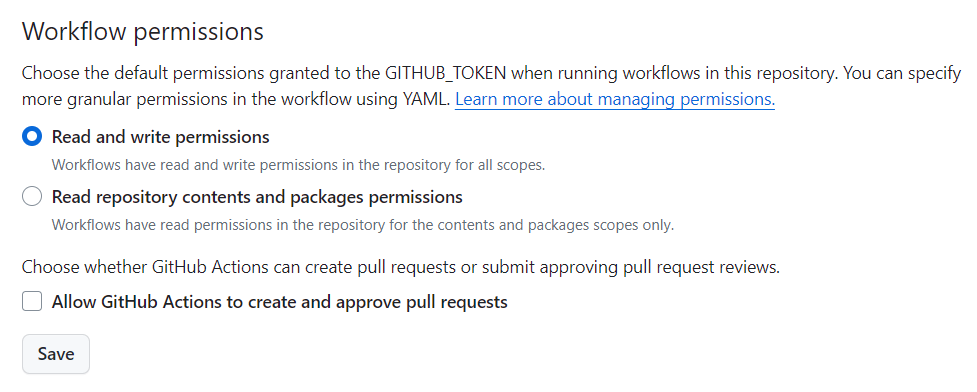This screenshot has height=392, width=977.
Task: Save the workflow permission settings
Action: pos(56,354)
